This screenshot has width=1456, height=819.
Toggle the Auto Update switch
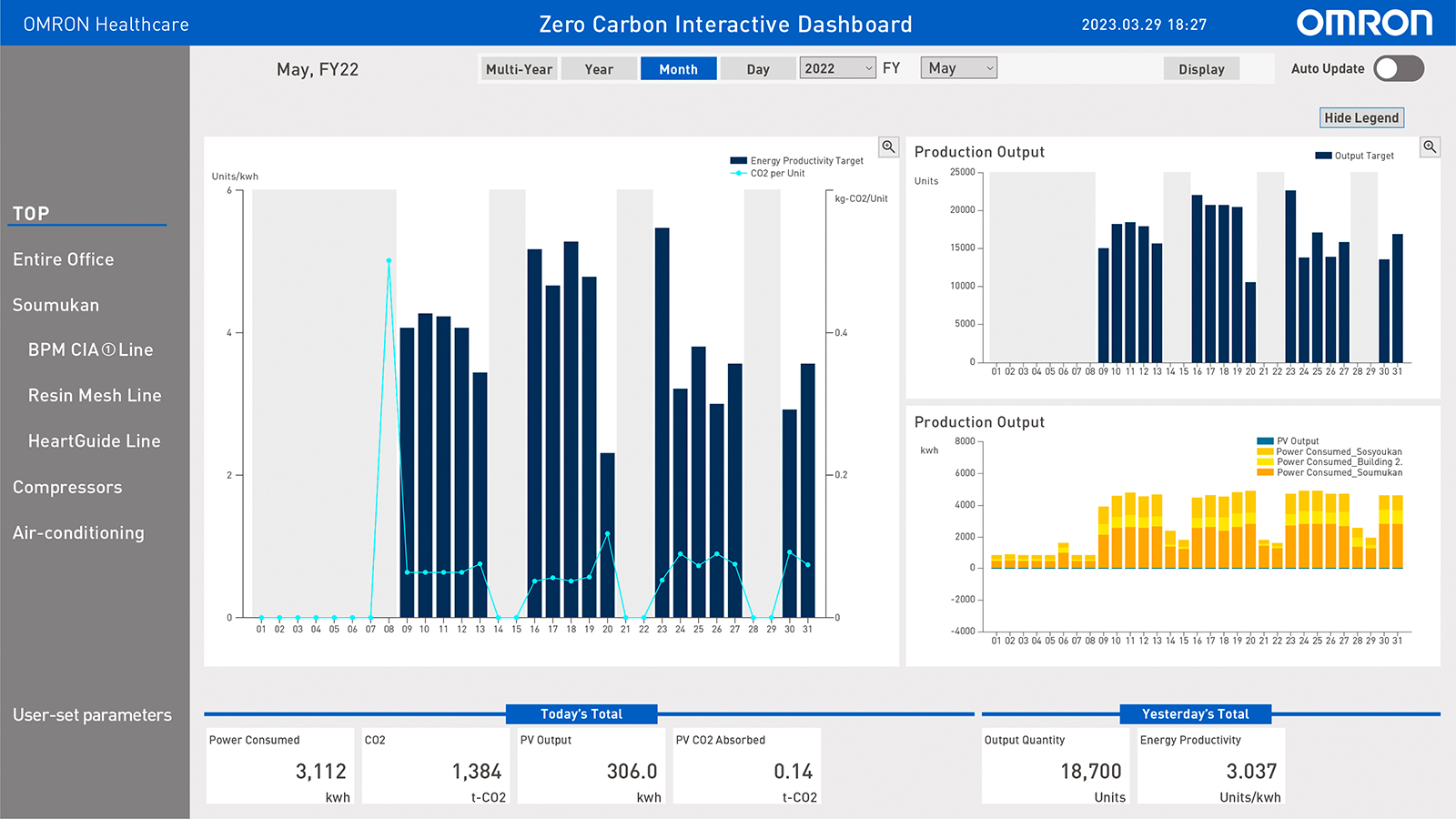(x=1399, y=69)
